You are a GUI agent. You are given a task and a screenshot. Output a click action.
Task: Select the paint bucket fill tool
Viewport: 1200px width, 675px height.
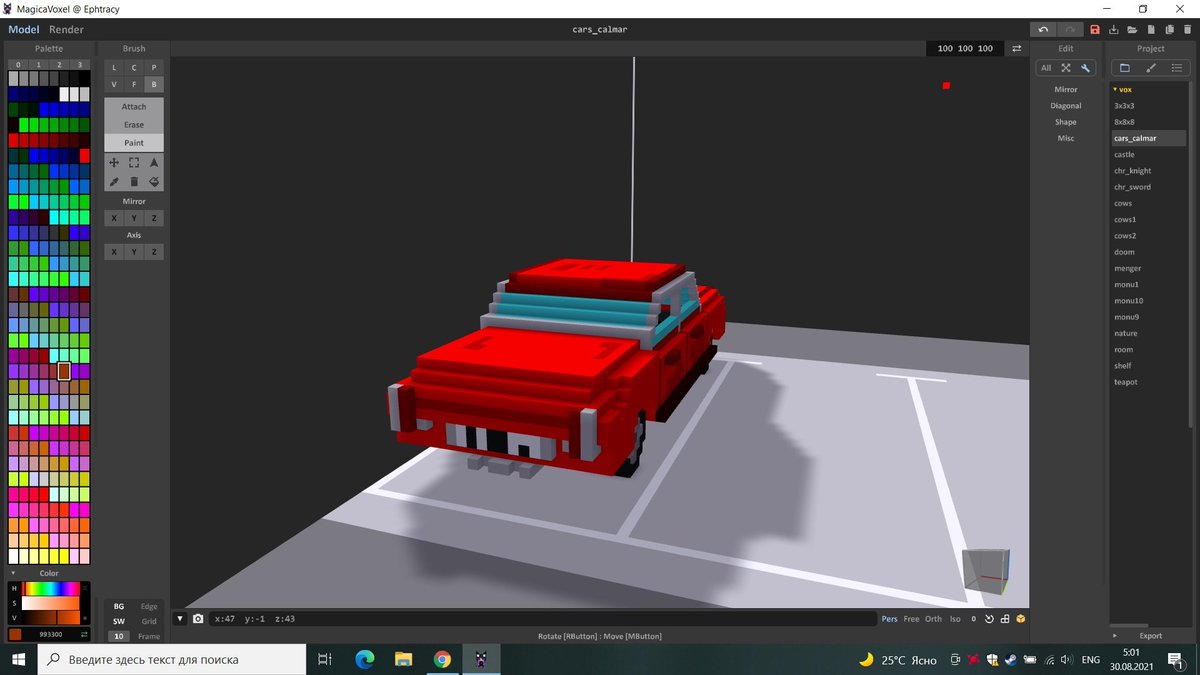[154, 182]
